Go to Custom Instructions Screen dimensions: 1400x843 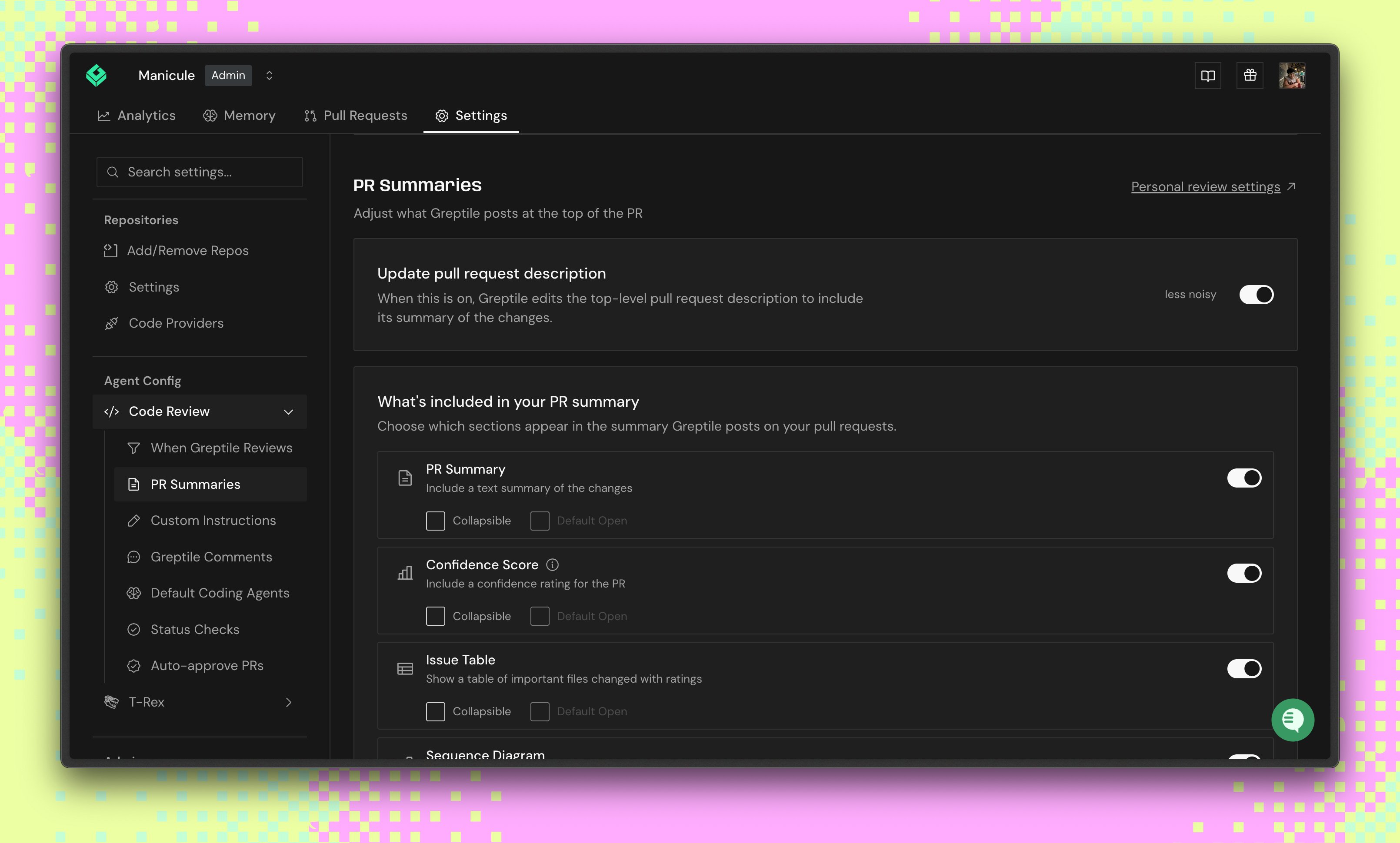(210, 521)
